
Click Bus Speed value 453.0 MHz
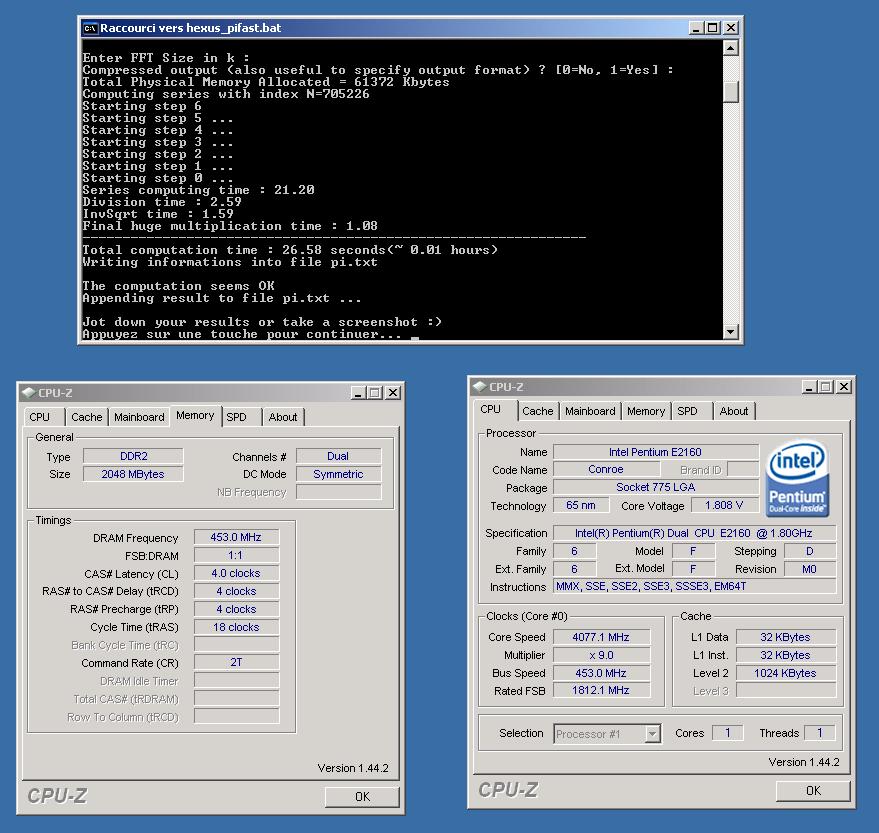point(602,673)
